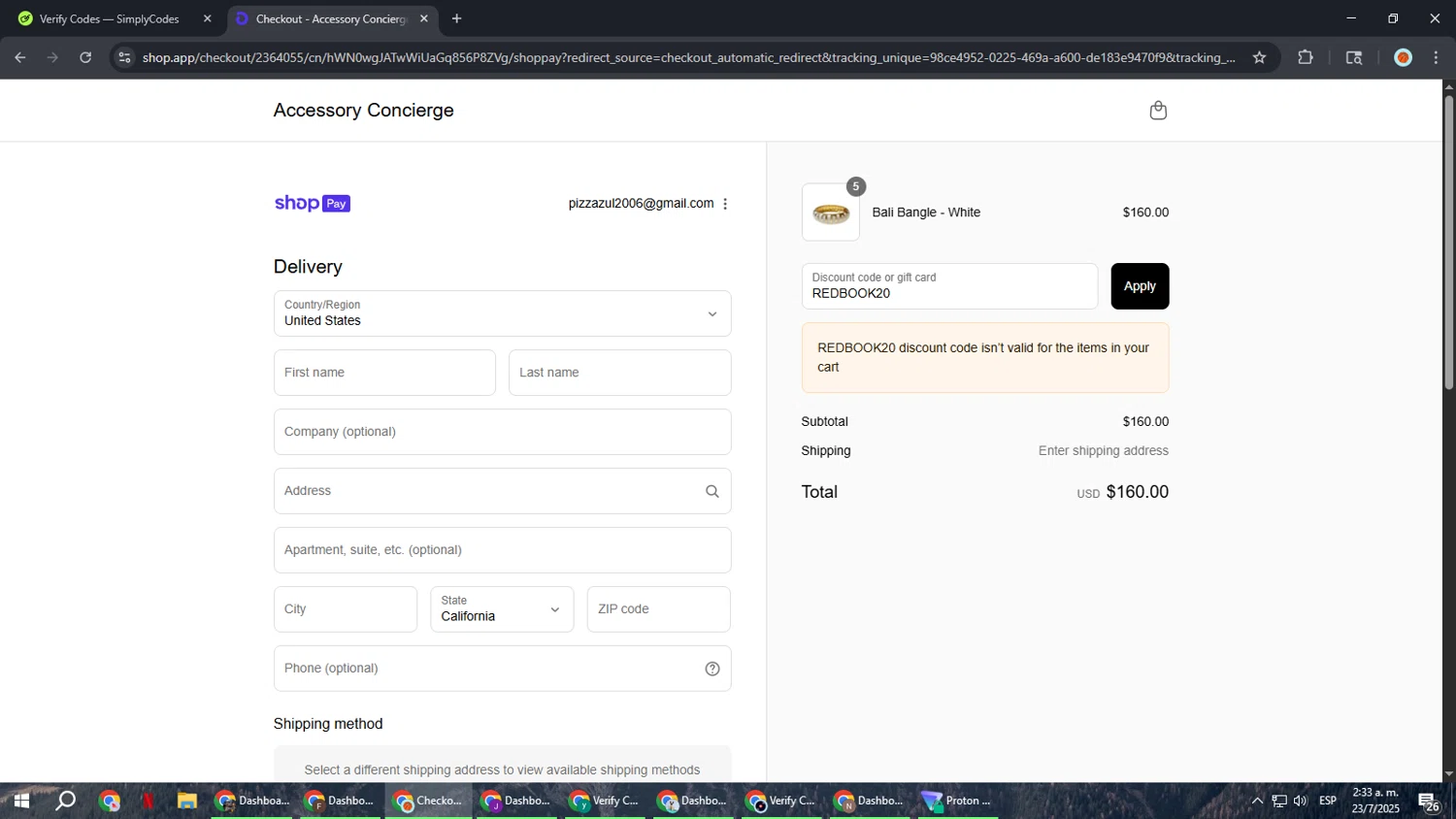Click the Address search magnifier icon
The image size is (1456, 819).
712,491
